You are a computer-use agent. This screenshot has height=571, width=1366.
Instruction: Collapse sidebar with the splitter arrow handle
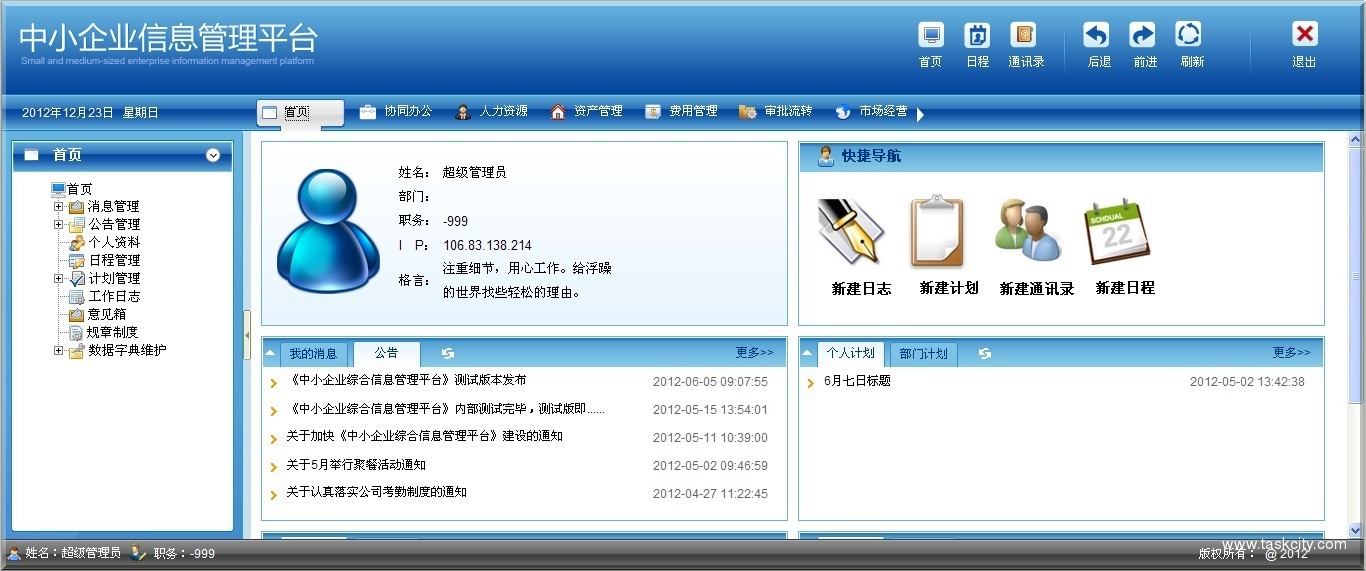click(247, 335)
